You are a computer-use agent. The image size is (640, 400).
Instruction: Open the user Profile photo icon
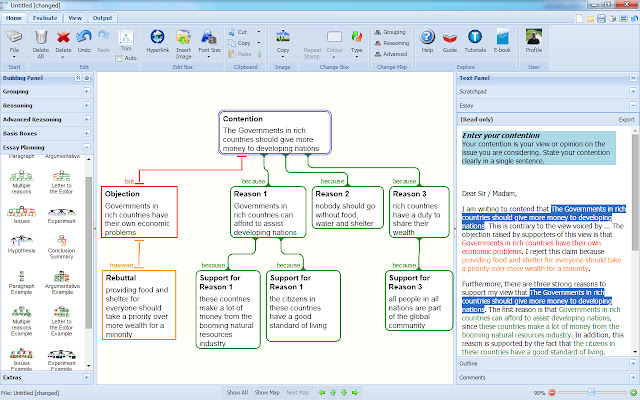point(533,37)
